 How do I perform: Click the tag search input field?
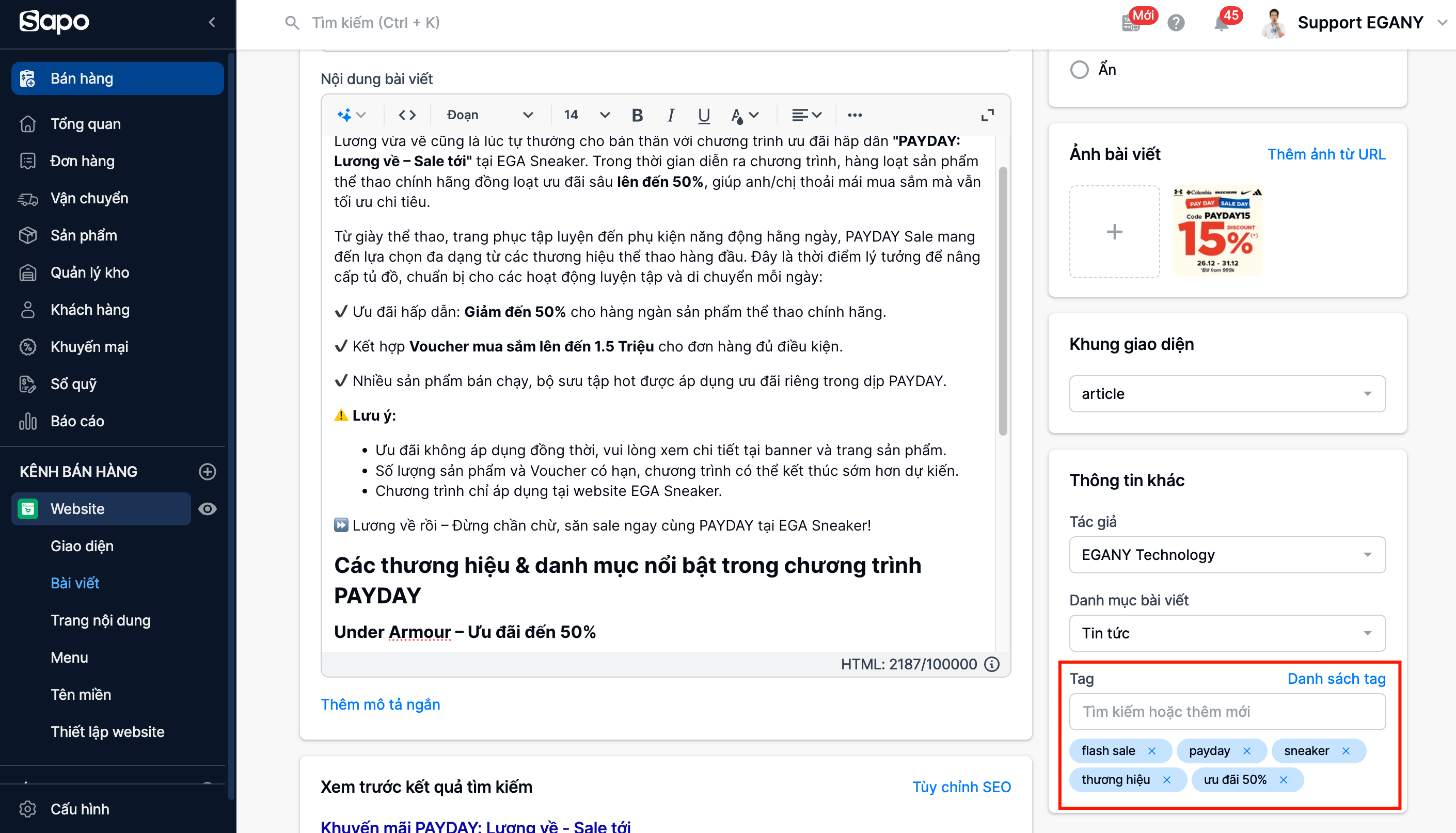tap(1226, 711)
